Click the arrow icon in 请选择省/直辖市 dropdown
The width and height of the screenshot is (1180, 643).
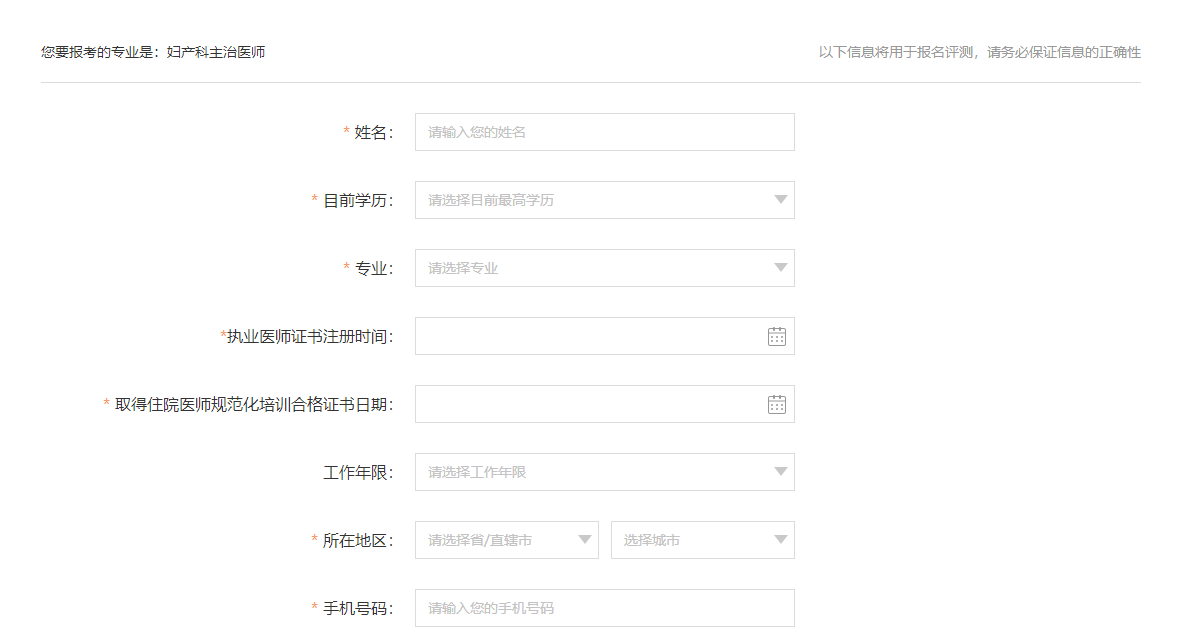tap(585, 540)
